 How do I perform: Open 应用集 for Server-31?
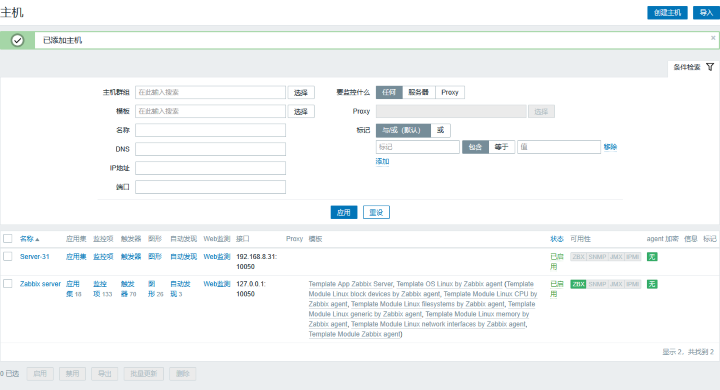coord(76,257)
